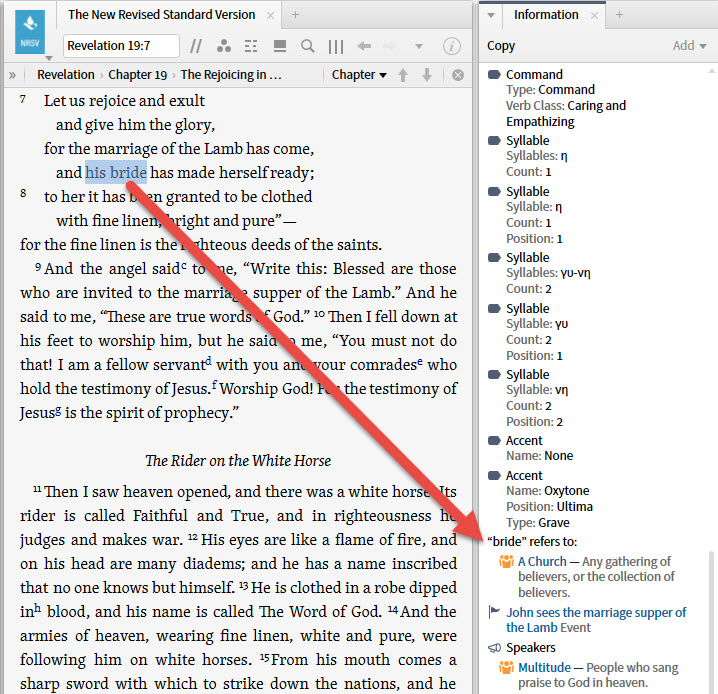The height and width of the screenshot is (694, 718).
Task: Click the "bride" refers to: heading
Action: pyautogui.click(x=532, y=542)
